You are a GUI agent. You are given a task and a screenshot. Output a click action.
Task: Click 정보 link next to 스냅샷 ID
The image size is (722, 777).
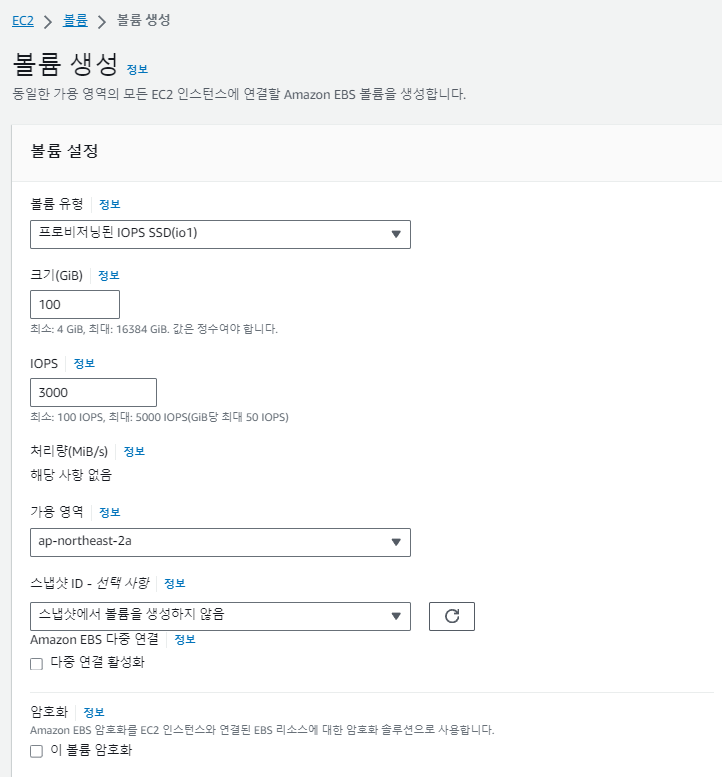coord(174,584)
